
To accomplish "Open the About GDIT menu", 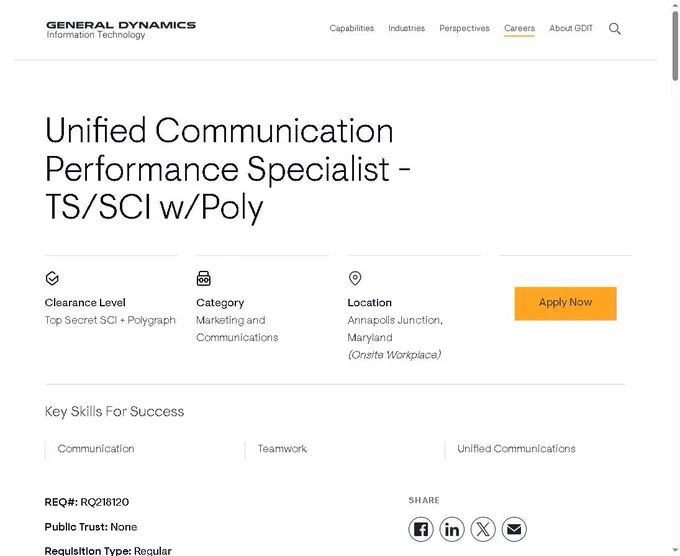I will [x=571, y=28].
